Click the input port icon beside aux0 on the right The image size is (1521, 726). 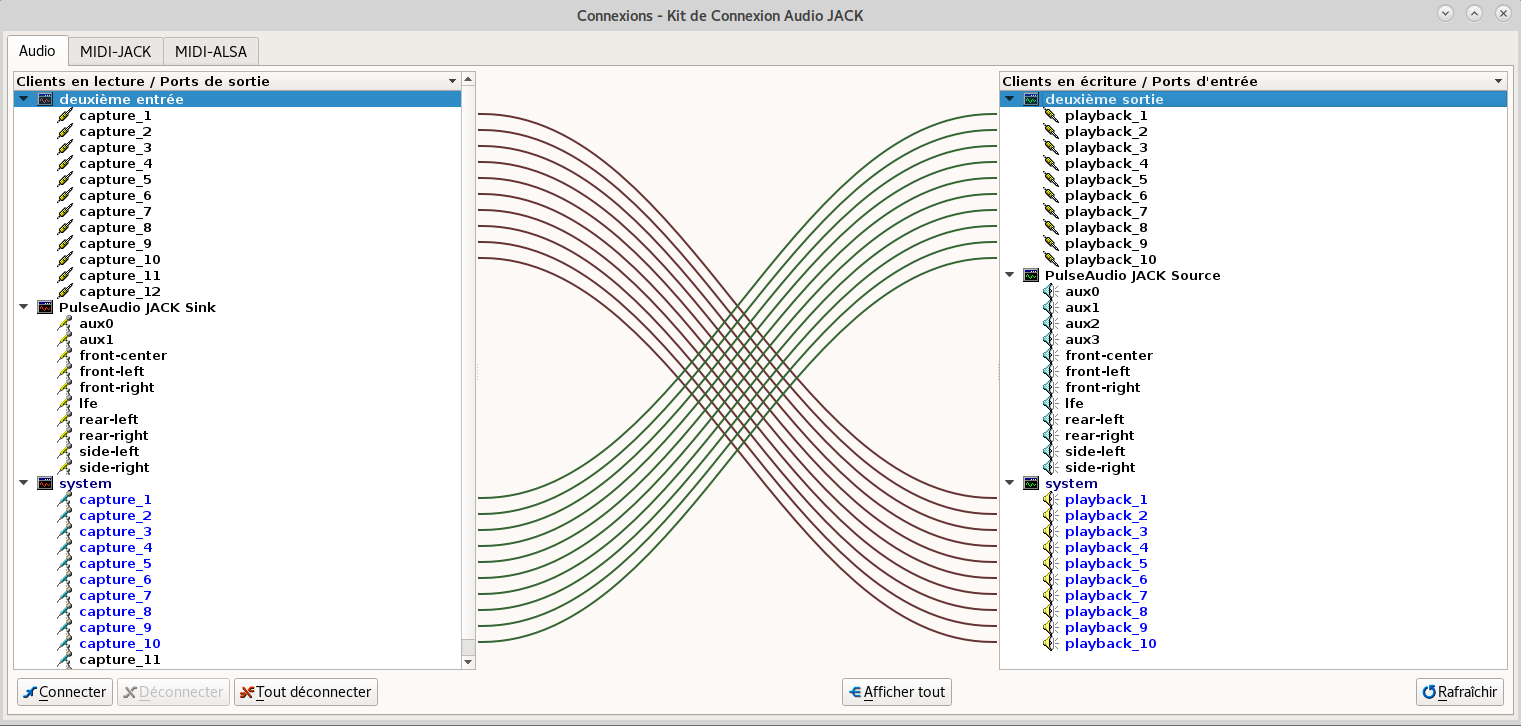(1050, 291)
